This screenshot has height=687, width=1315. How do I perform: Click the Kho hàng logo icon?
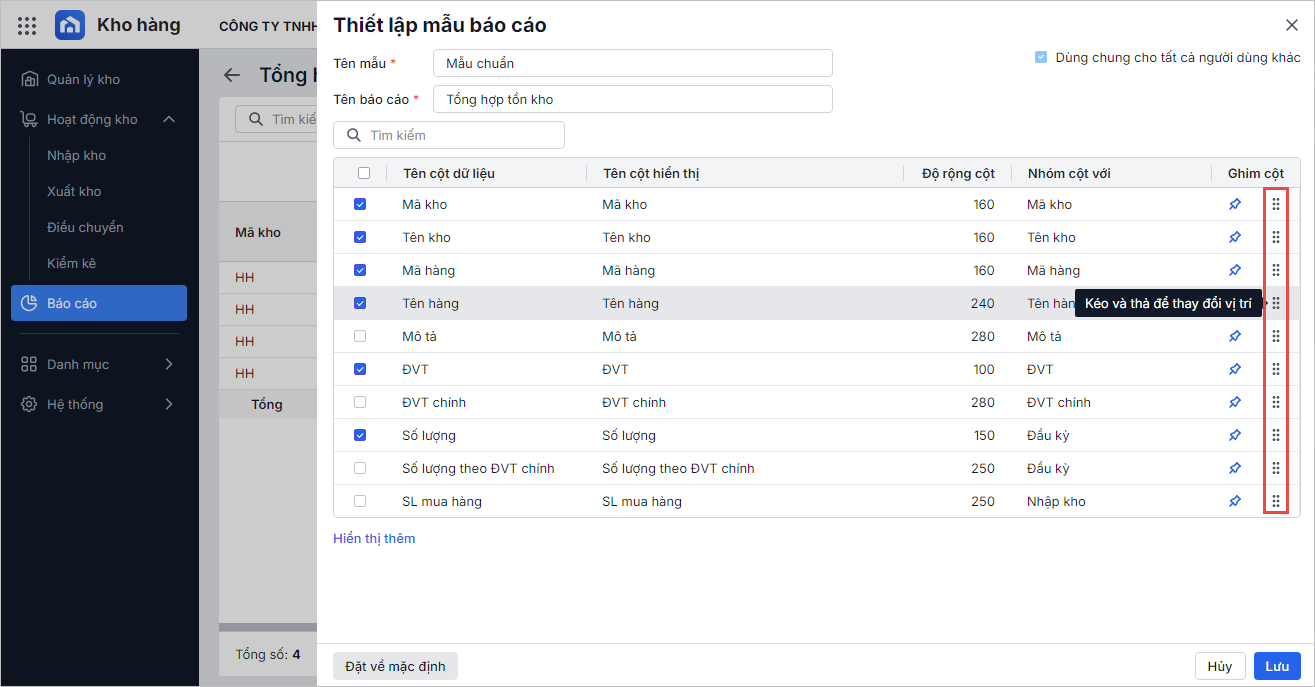pos(70,25)
